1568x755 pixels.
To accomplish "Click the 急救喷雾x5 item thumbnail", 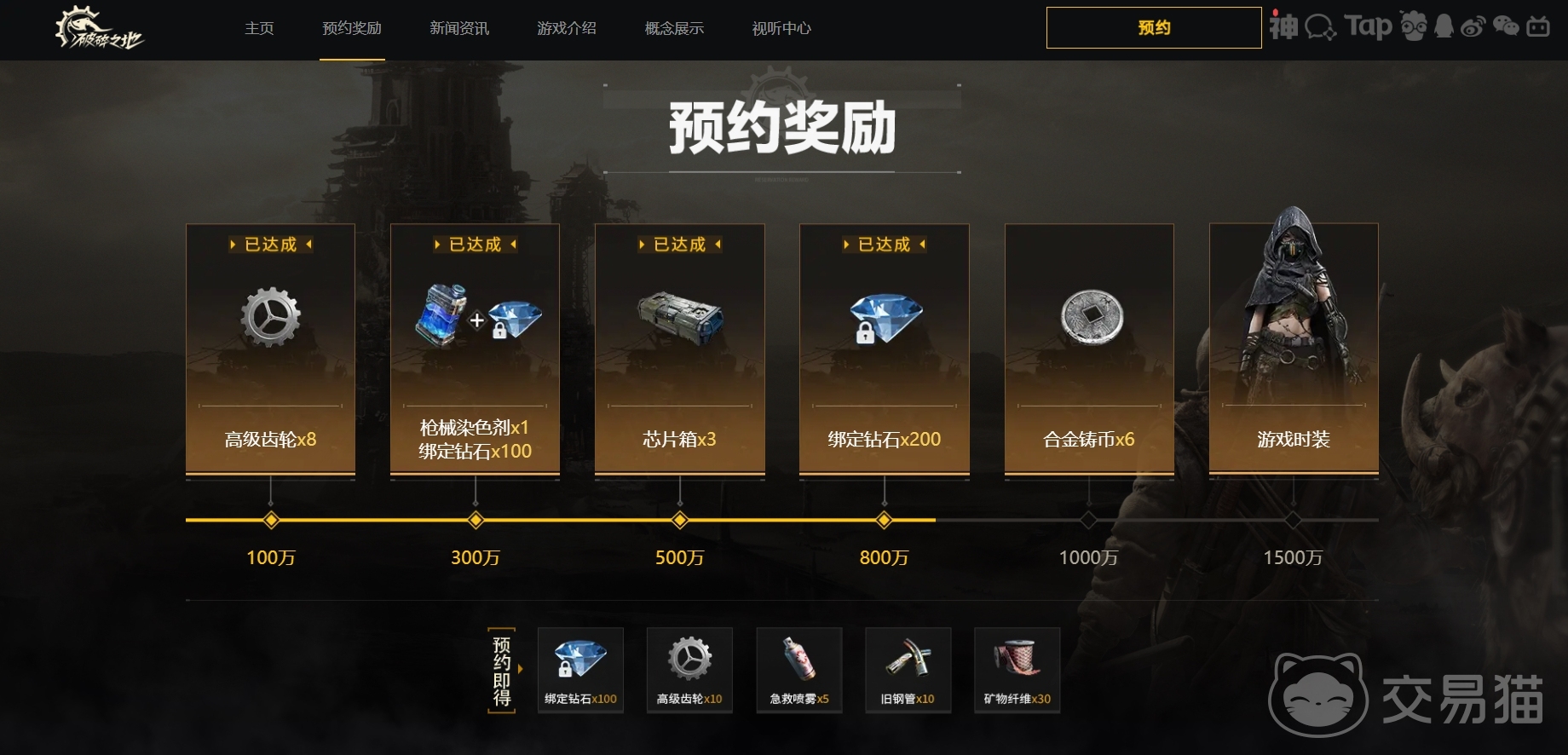I will point(799,670).
